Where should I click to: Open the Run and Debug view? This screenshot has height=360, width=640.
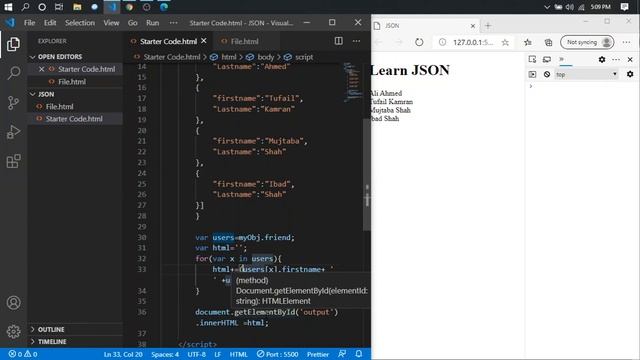(x=13, y=131)
